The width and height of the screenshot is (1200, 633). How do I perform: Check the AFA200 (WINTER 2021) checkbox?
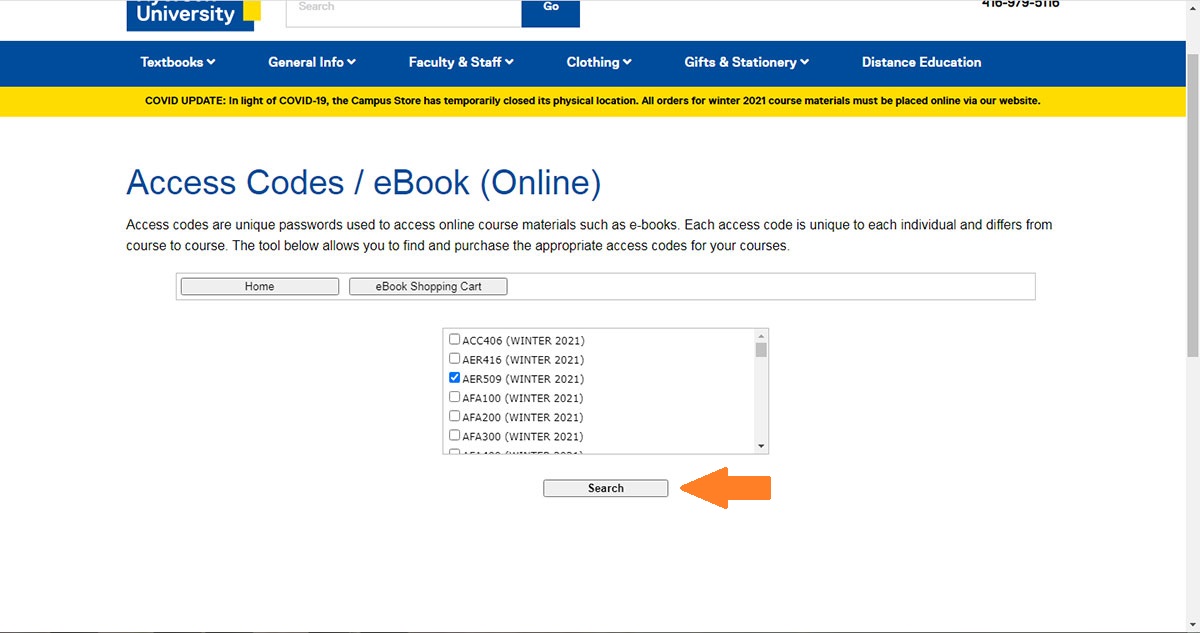pos(455,416)
